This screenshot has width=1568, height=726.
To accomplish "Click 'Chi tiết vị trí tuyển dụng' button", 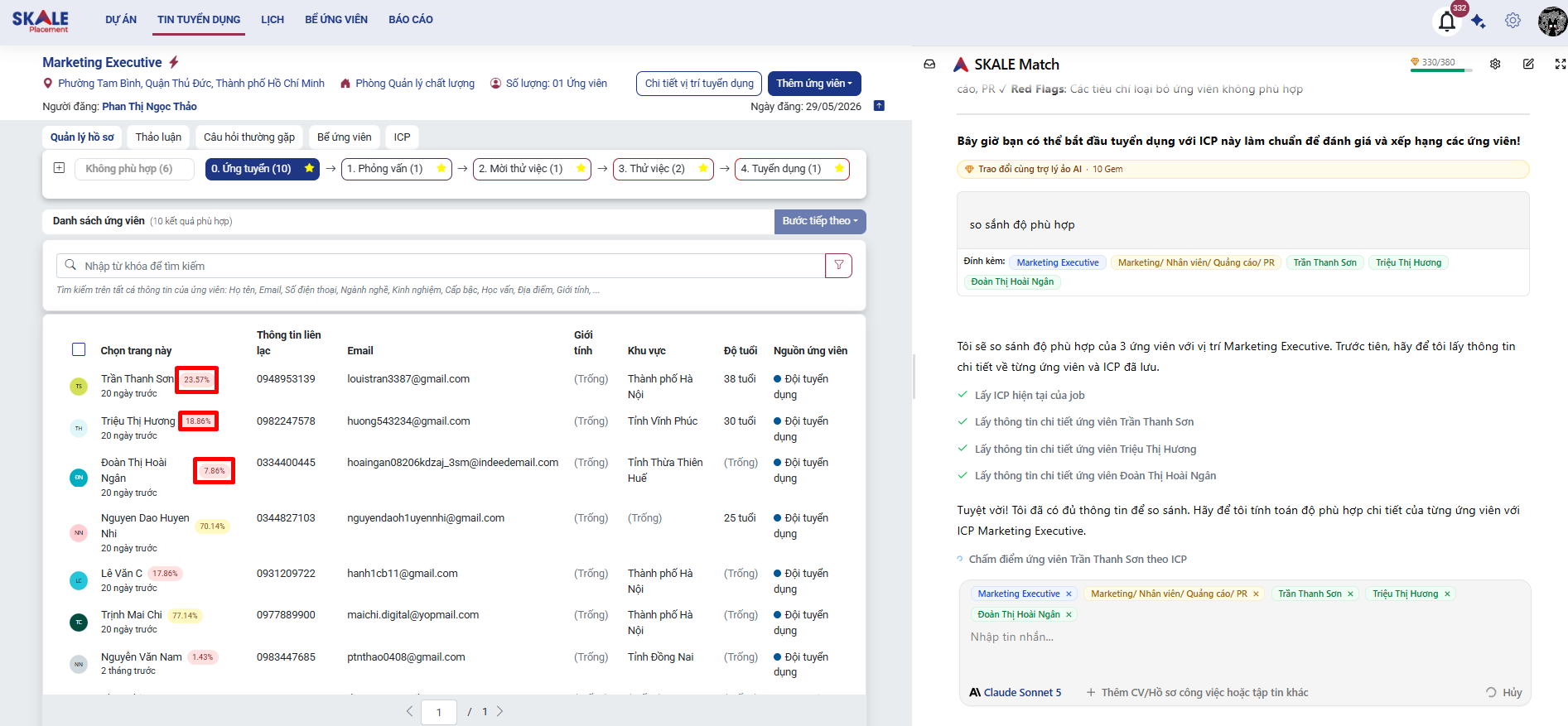I will 699,84.
